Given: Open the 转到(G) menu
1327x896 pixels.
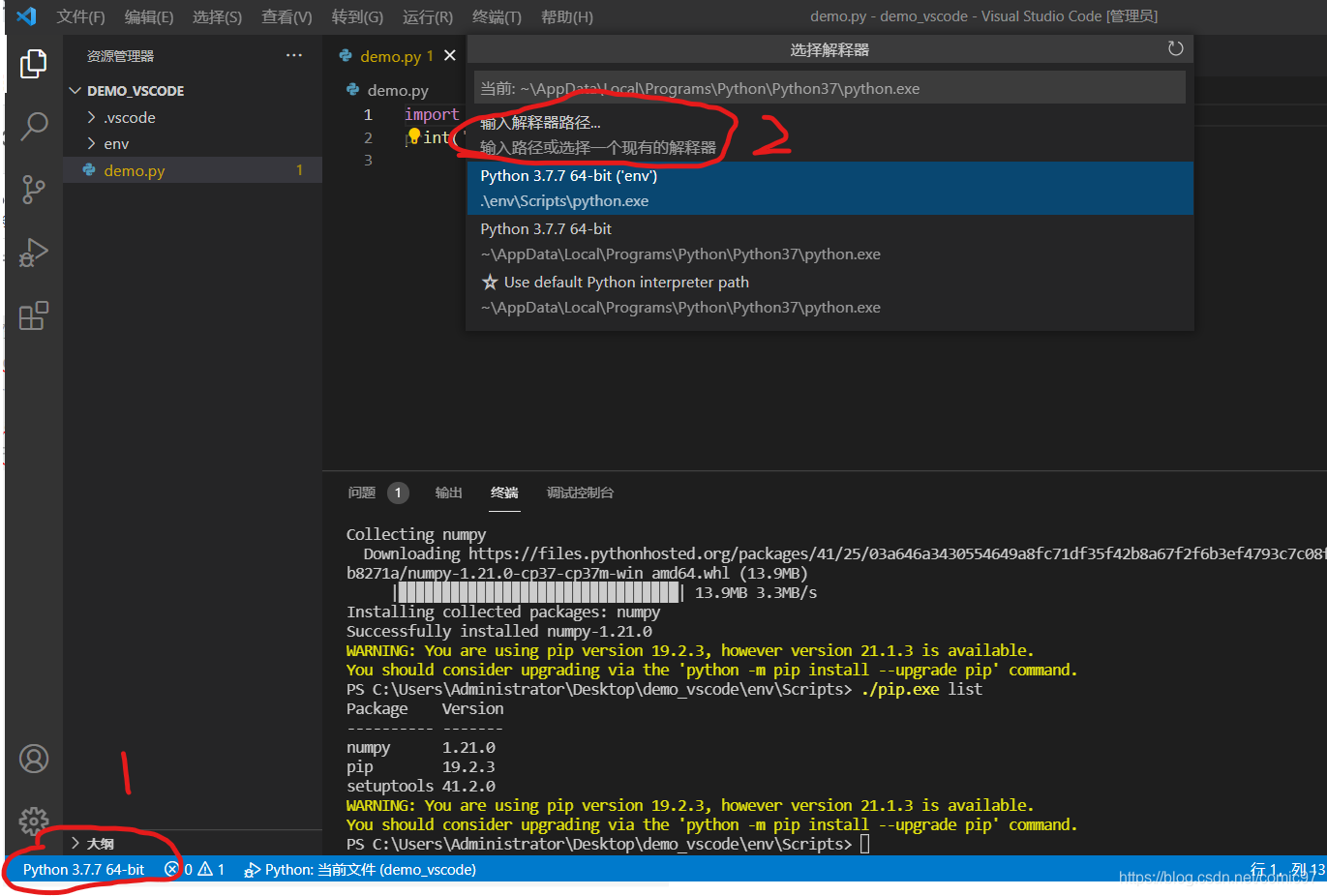Looking at the screenshot, I should pyautogui.click(x=357, y=17).
